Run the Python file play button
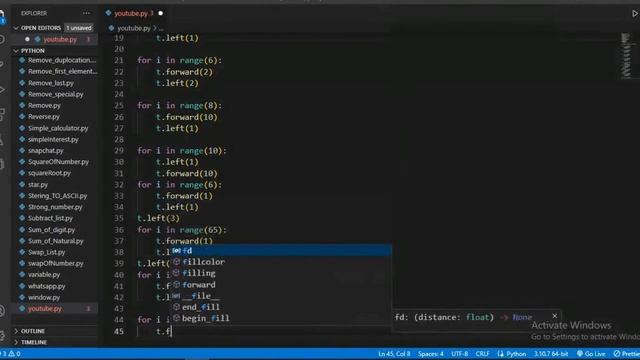This screenshot has height=360, width=640. (x=635, y=13)
